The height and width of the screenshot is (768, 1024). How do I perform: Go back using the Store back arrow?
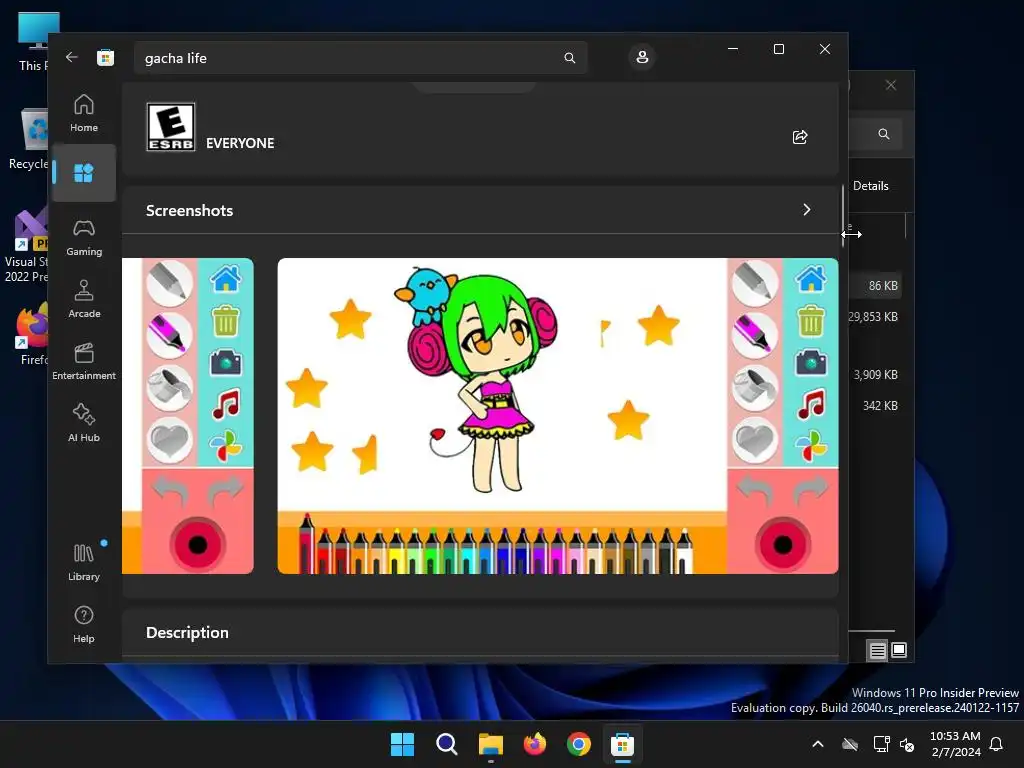tap(72, 57)
